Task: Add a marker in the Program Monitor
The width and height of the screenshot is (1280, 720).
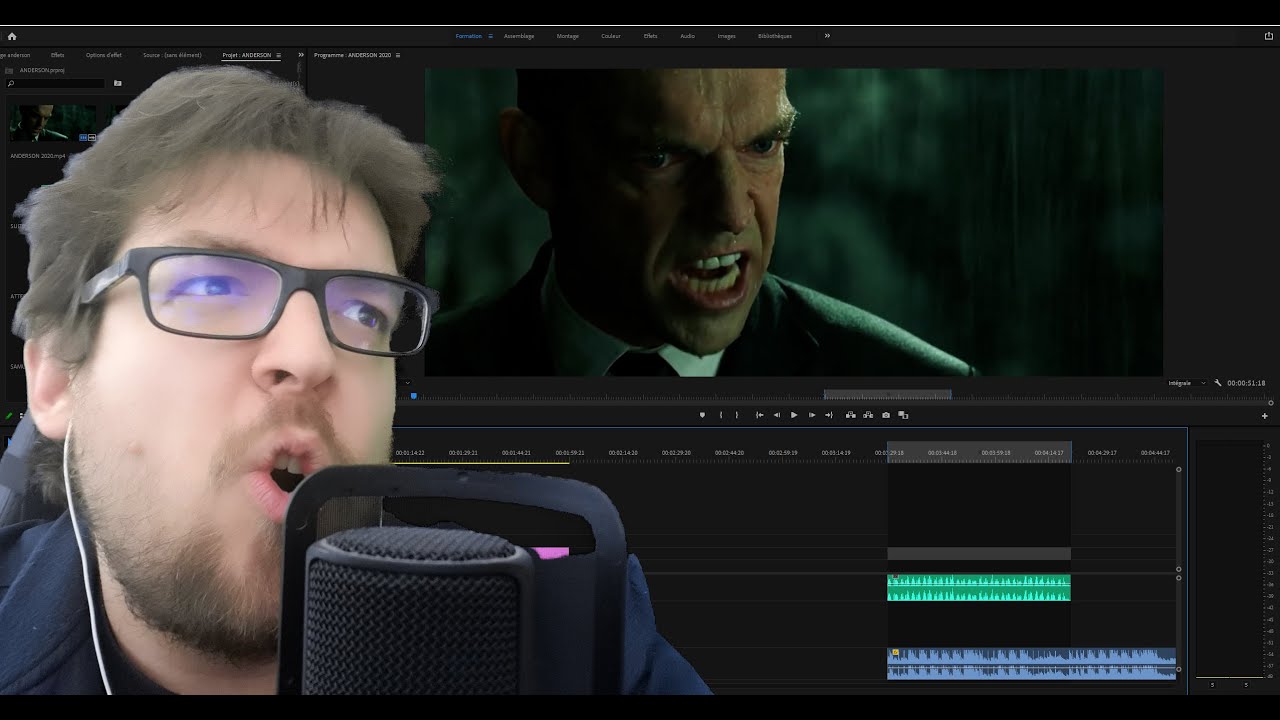Action: click(702, 415)
